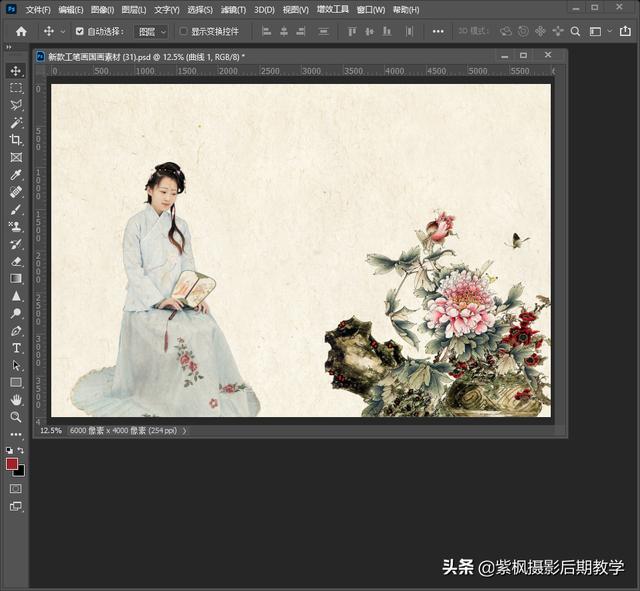Click the document size info 6000 像素 x 4000 像素

coord(123,430)
